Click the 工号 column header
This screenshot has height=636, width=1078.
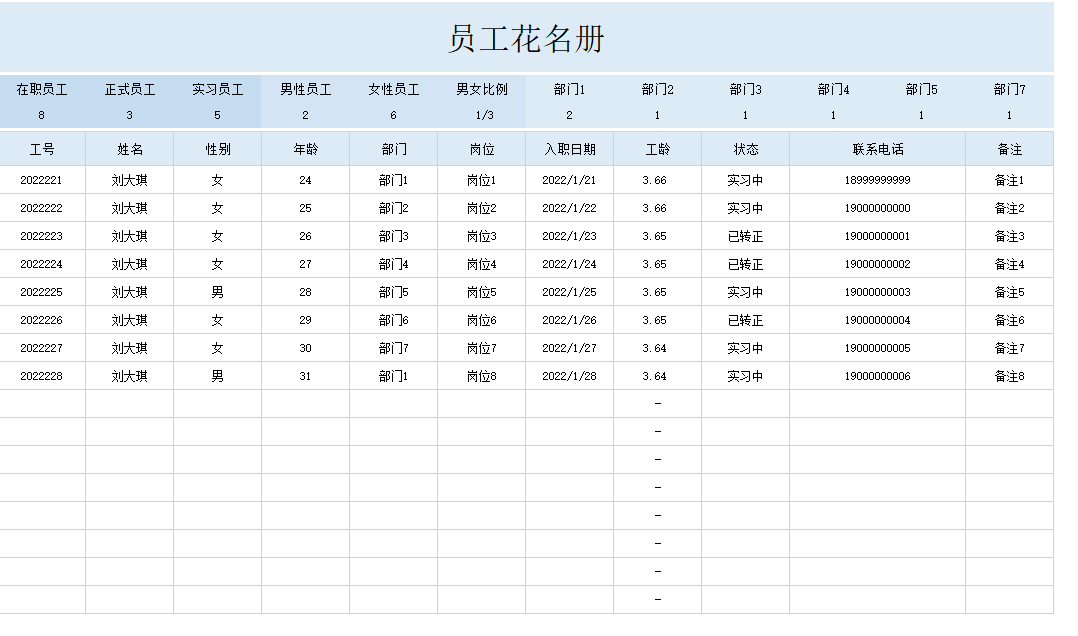point(42,150)
